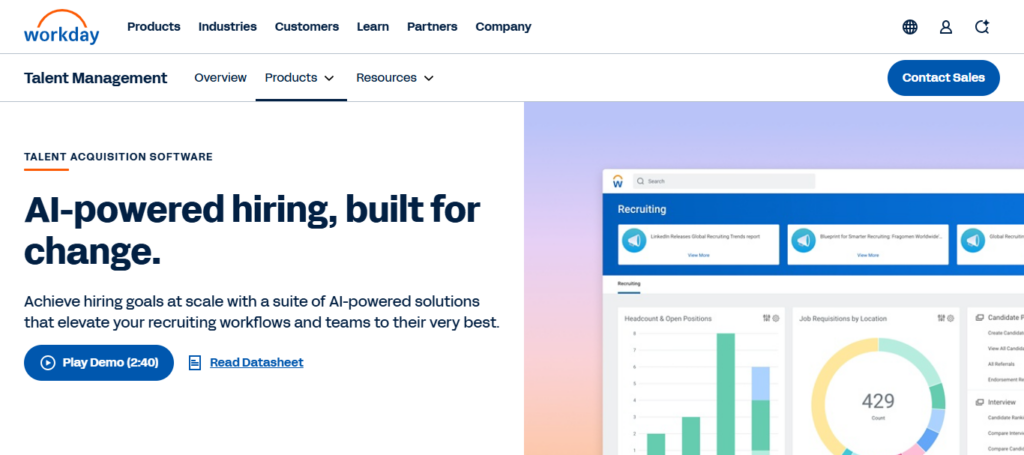
Task: Open gear settings on Headcount & Open Positions
Action: (x=776, y=318)
